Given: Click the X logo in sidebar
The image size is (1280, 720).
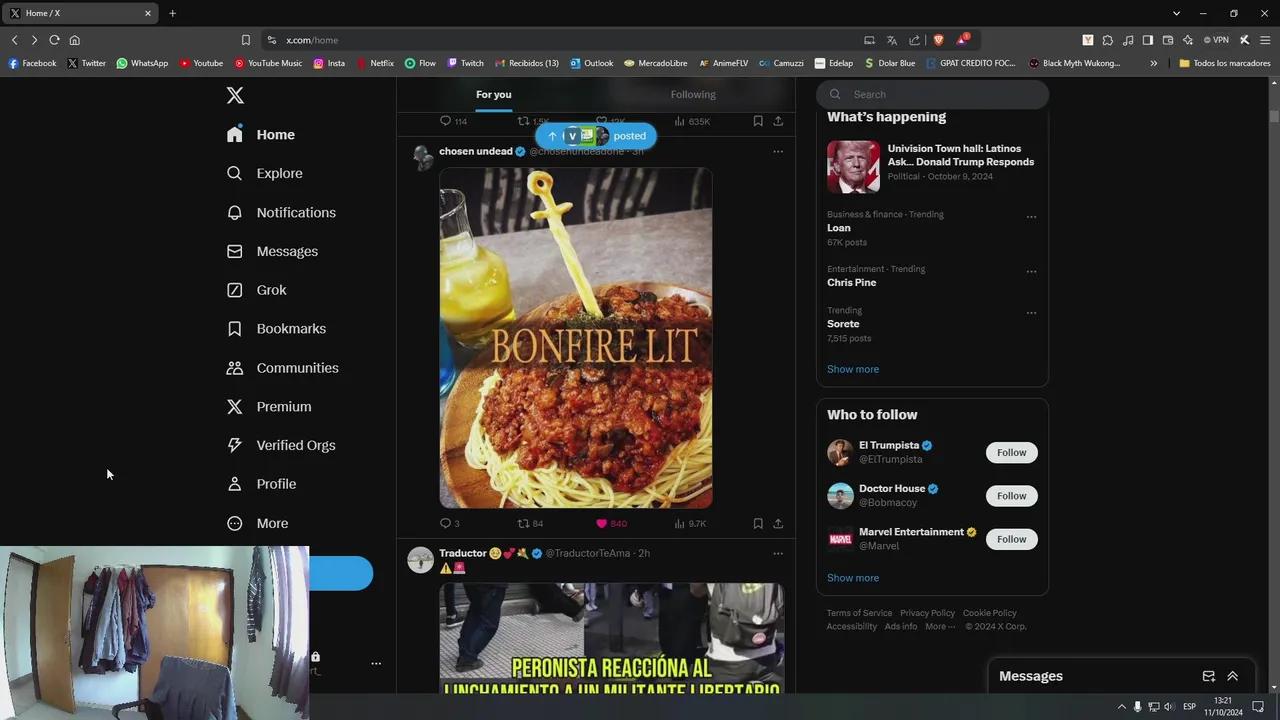Looking at the screenshot, I should 235,95.
